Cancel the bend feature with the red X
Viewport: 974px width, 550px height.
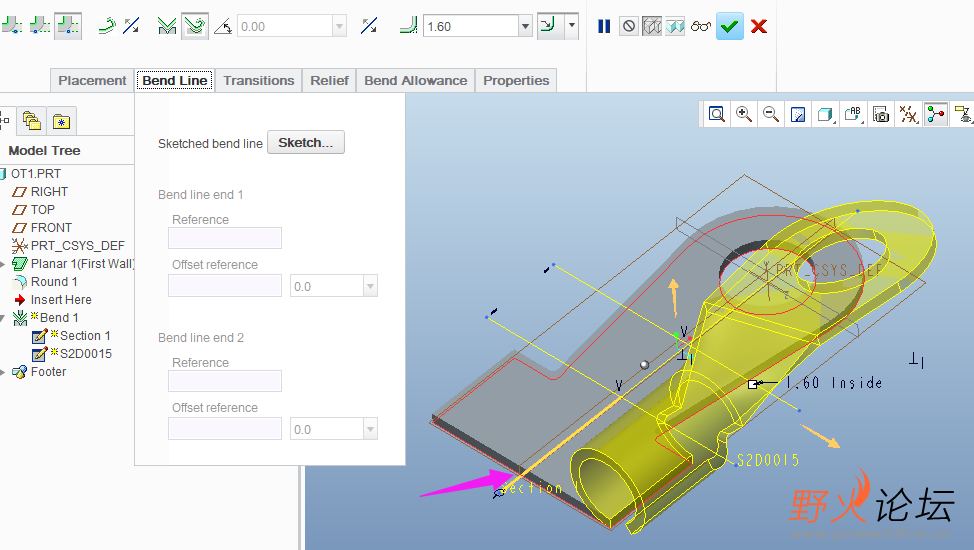click(x=759, y=27)
